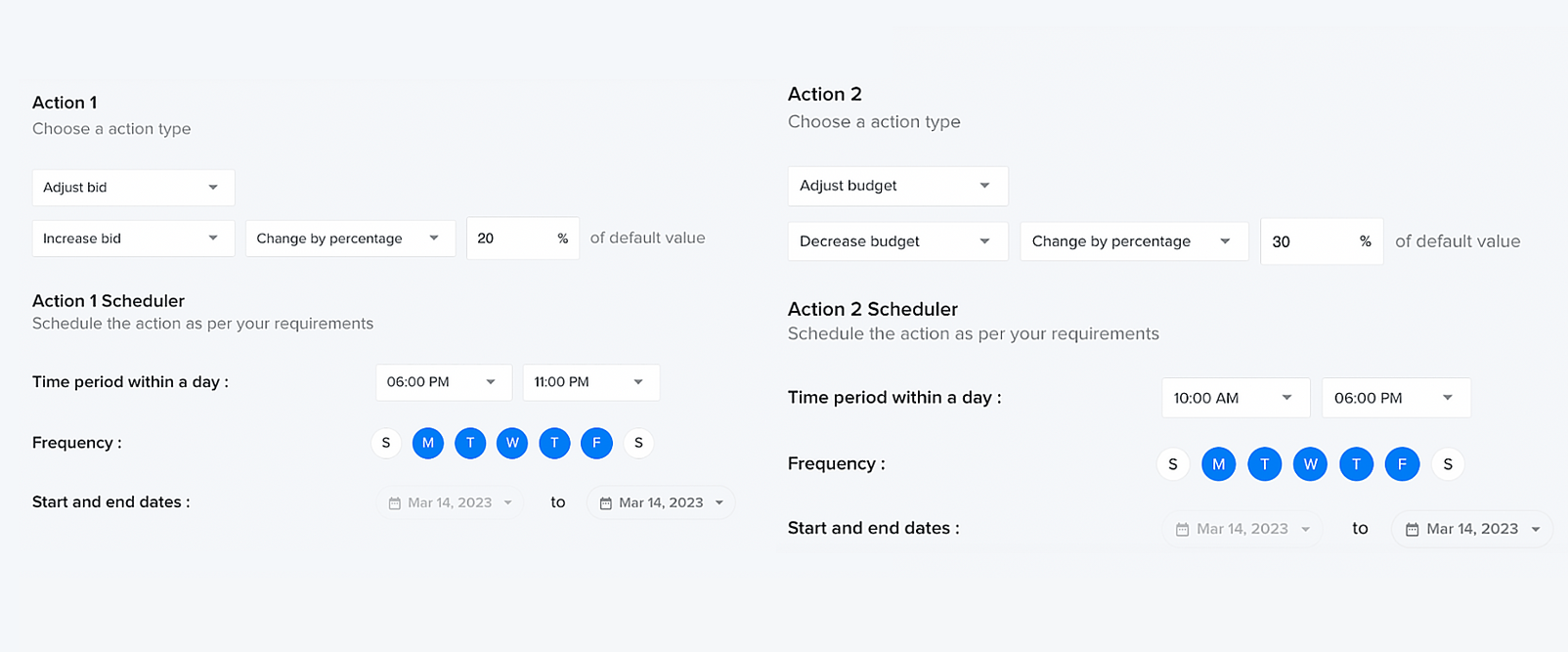Click Action 2 "Schedule the action as per your requirements"
This screenshot has height=652, width=1568.
pyautogui.click(x=974, y=333)
